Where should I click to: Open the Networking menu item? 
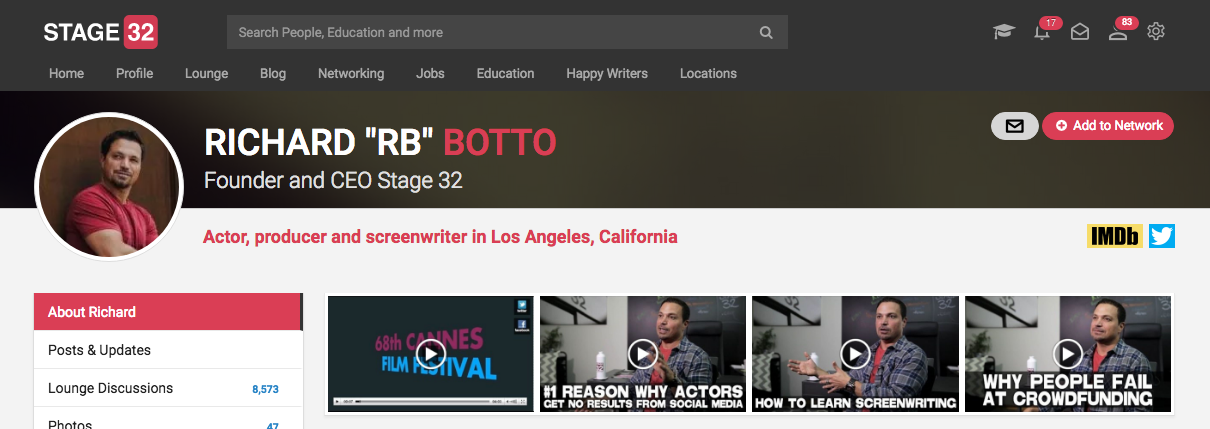coord(351,73)
